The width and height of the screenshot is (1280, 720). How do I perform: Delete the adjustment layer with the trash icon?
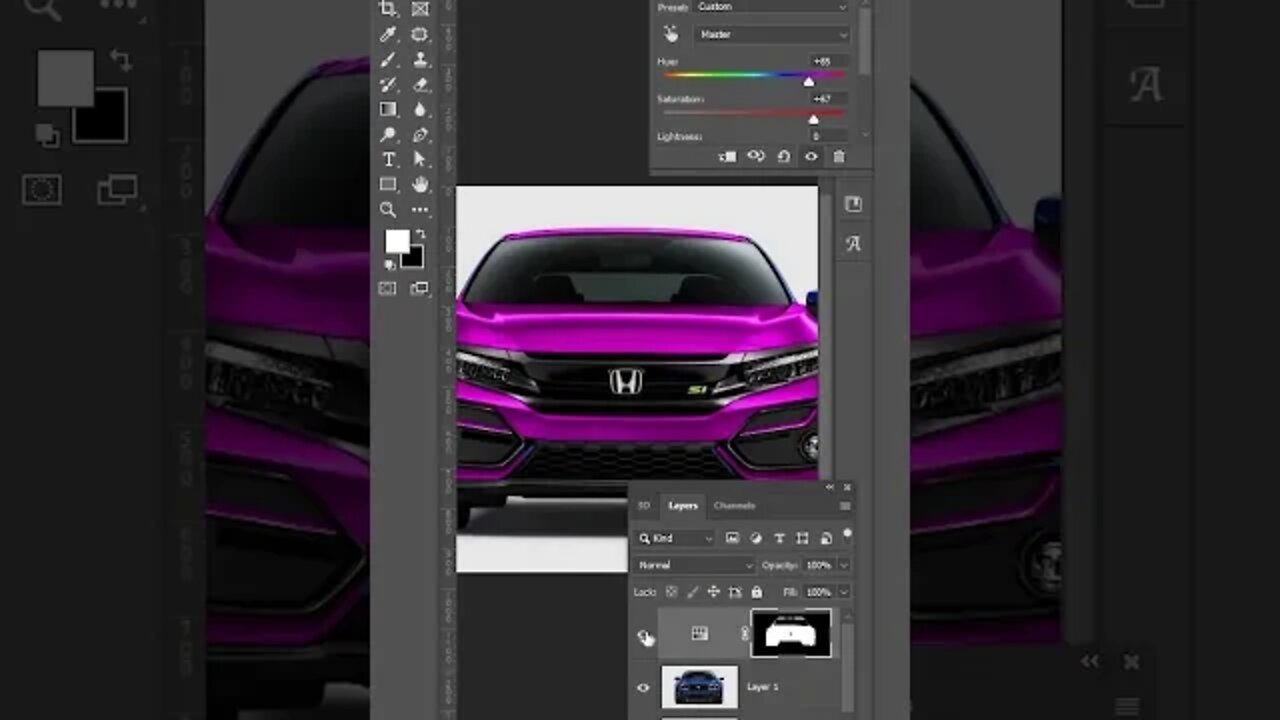[x=839, y=157]
